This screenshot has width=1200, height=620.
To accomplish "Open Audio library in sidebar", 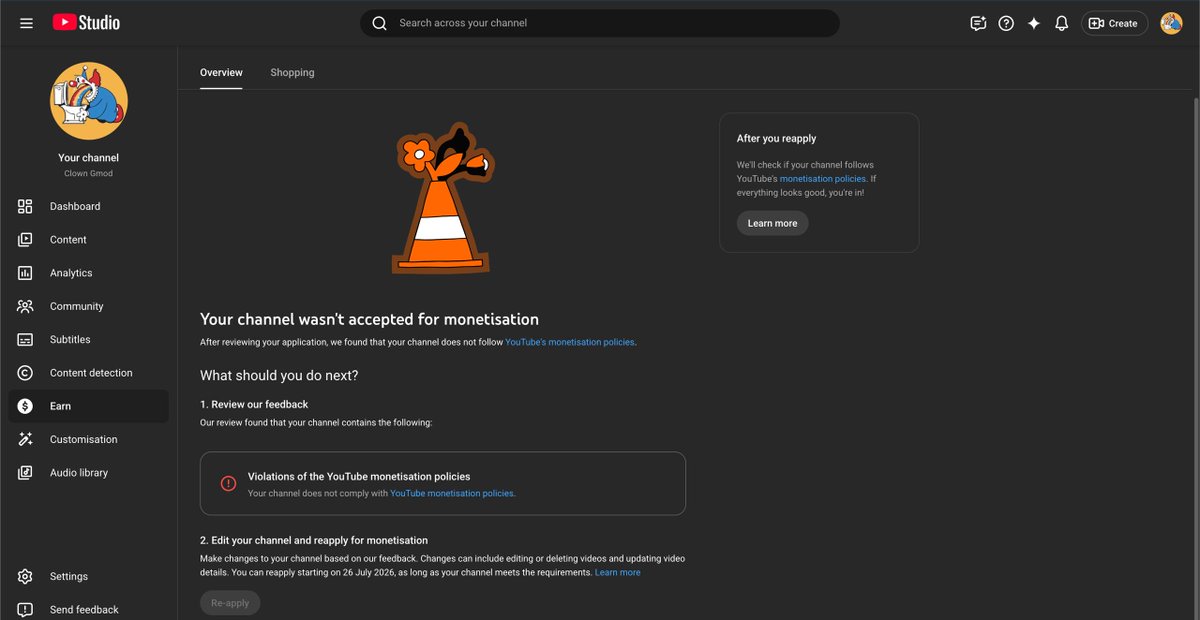I will [88, 473].
